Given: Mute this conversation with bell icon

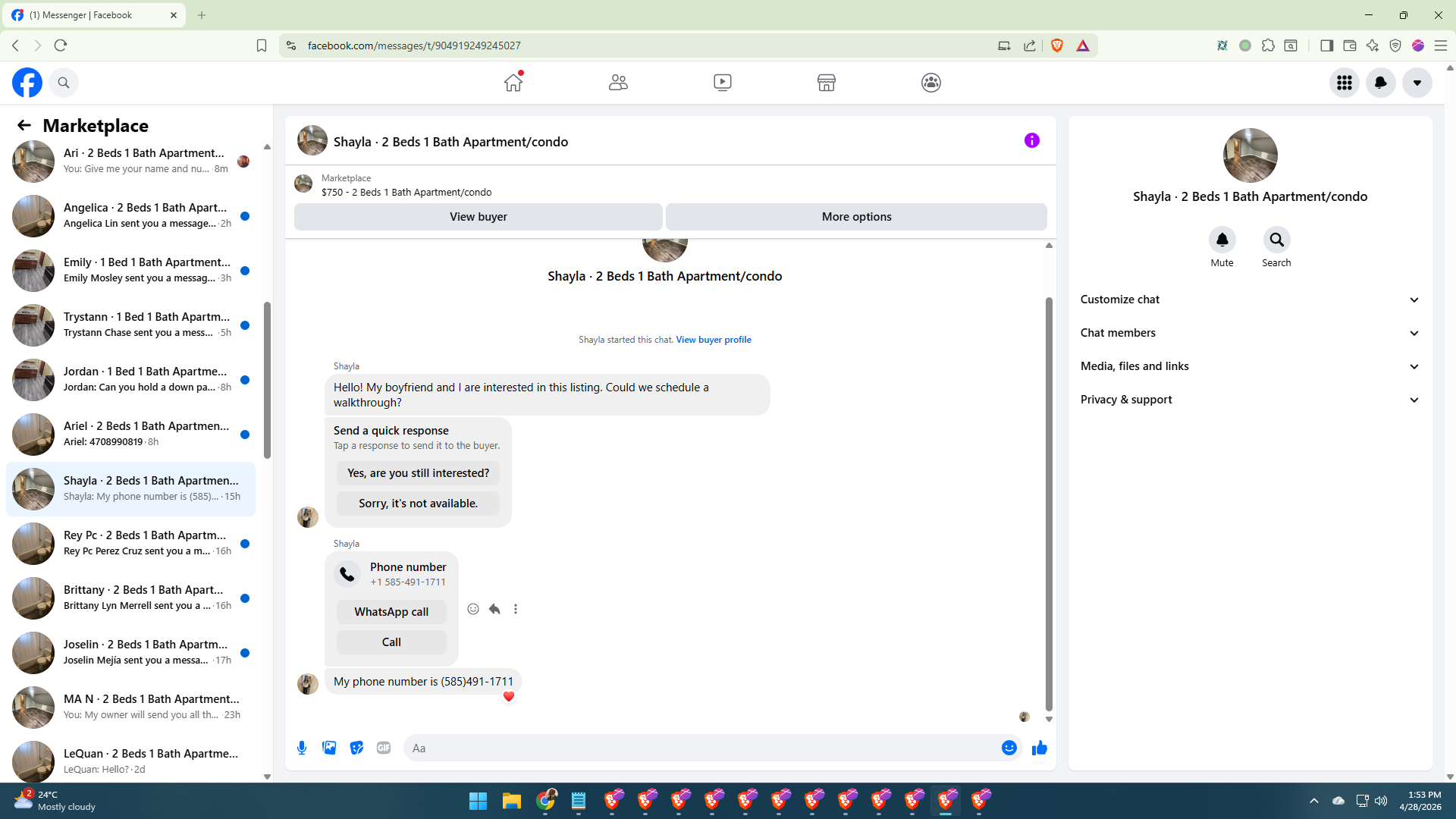Looking at the screenshot, I should [x=1222, y=240].
